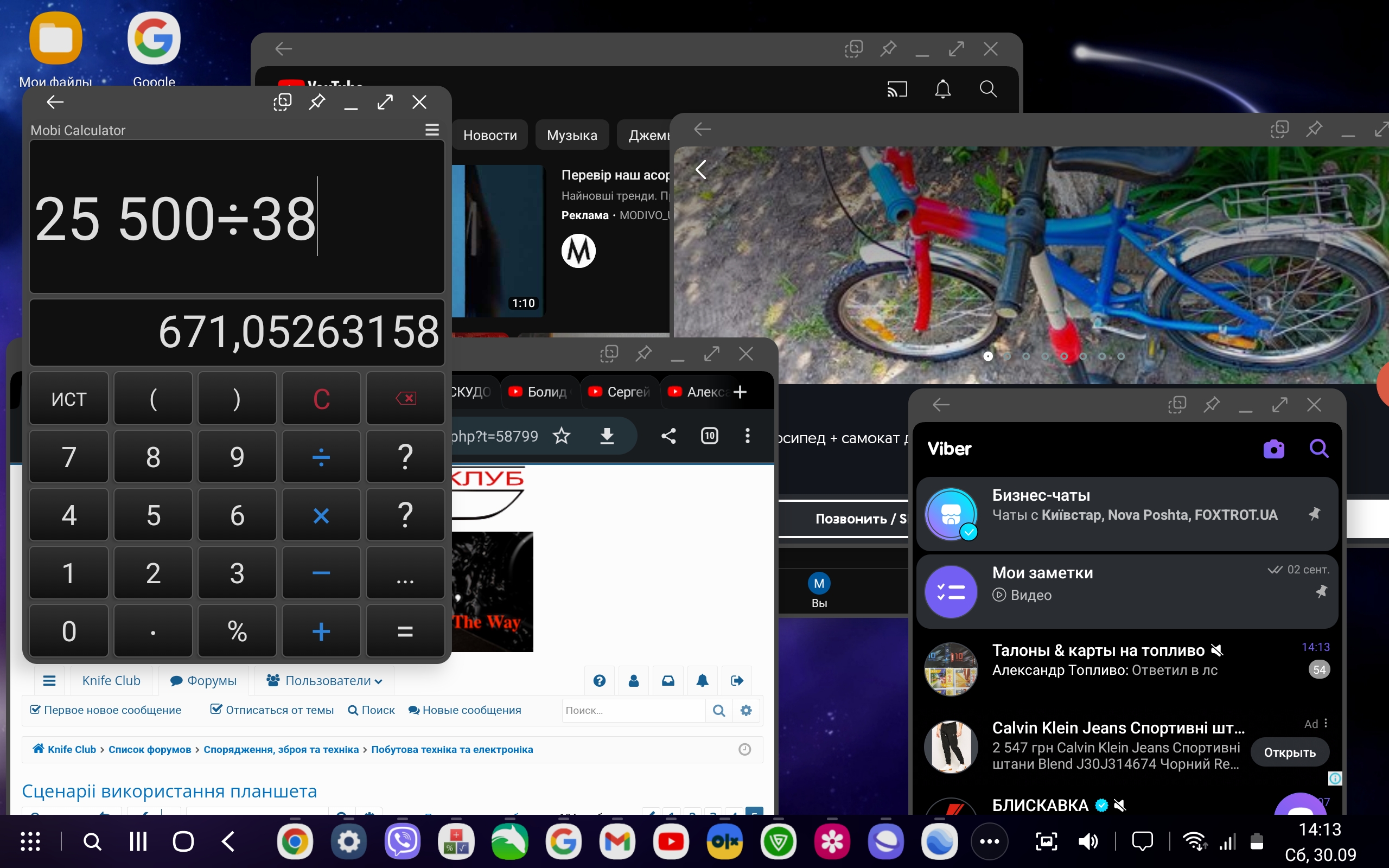
Task: Open the browser three-dot menu
Action: click(x=747, y=436)
